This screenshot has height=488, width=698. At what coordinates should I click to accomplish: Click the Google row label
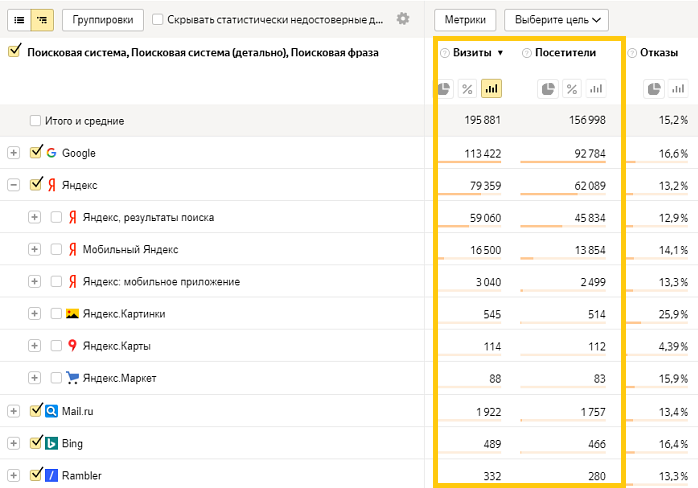click(78, 153)
